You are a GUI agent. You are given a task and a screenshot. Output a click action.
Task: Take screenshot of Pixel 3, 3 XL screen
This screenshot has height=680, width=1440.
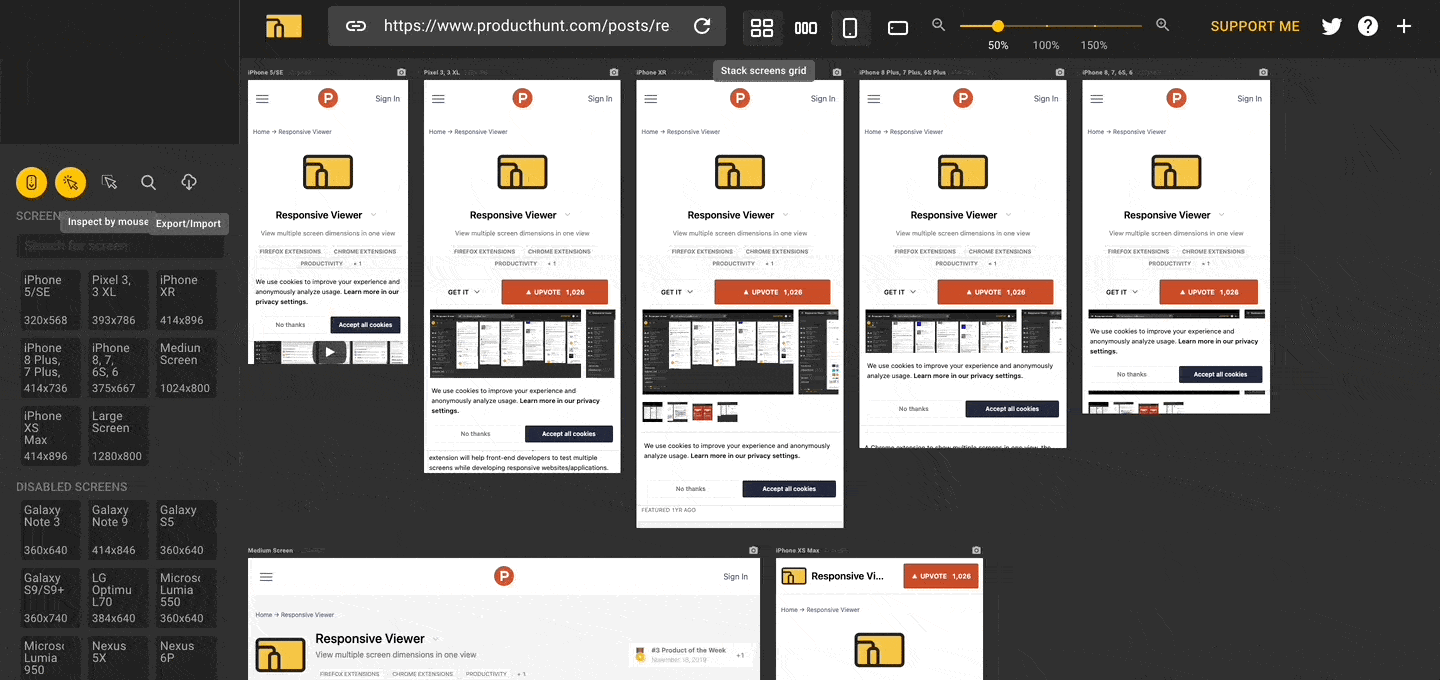[614, 72]
